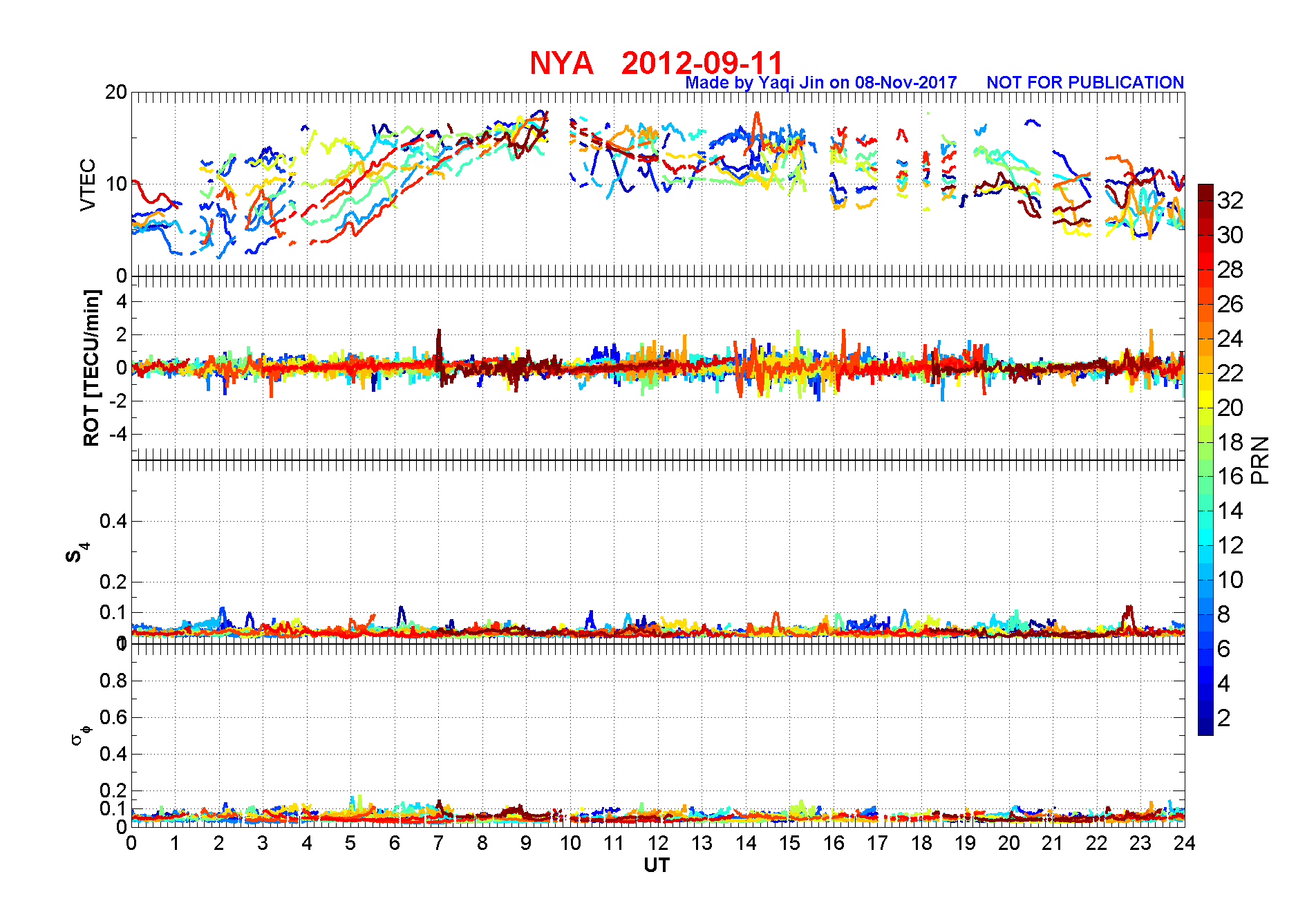Click the ROT axis tick "-2"

pyautogui.click(x=117, y=401)
